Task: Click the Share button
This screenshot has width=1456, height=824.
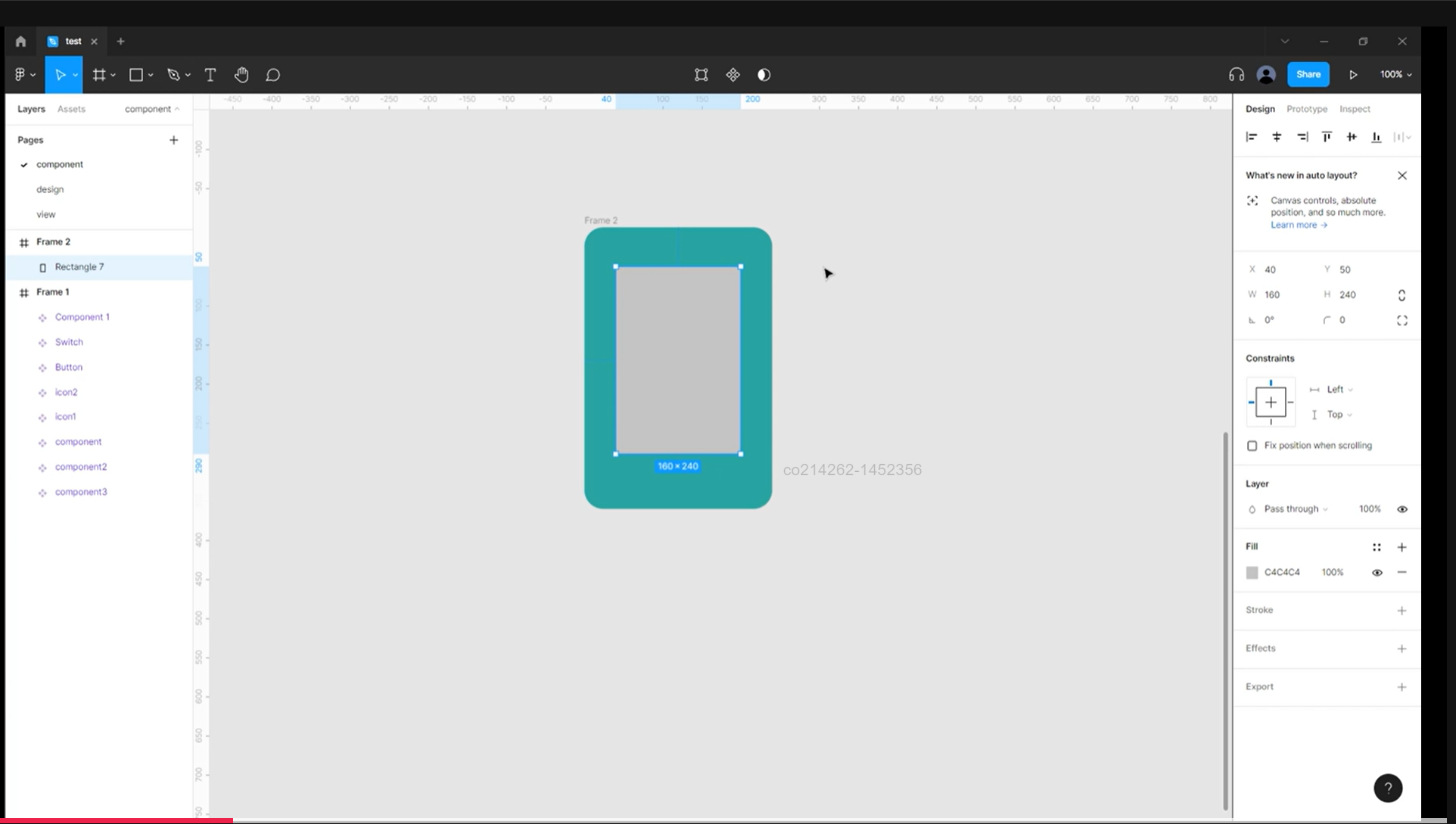Action: pos(1308,74)
